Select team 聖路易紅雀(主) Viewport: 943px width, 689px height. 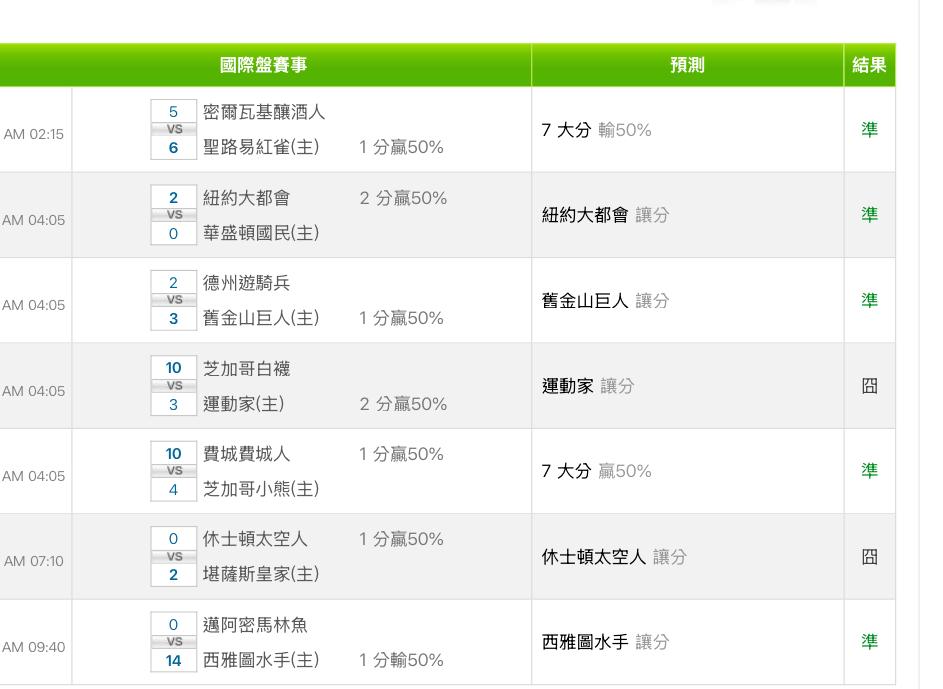pyautogui.click(x=261, y=147)
